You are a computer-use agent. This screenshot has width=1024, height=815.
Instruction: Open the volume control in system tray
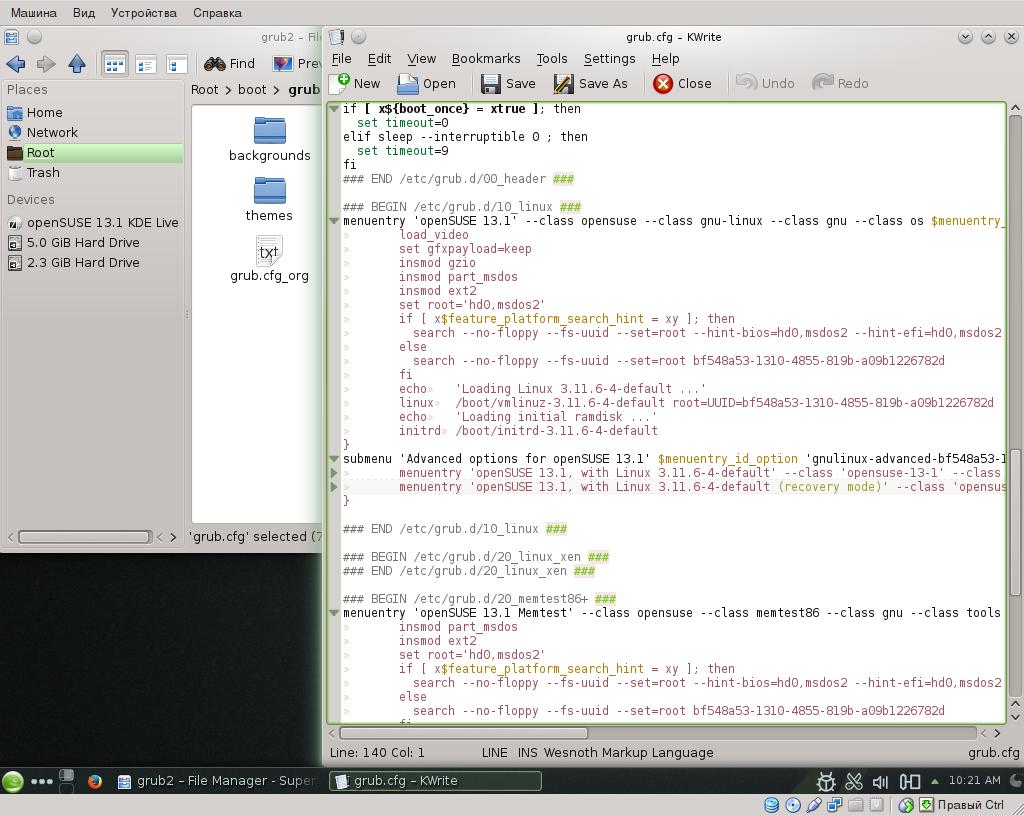pyautogui.click(x=881, y=781)
